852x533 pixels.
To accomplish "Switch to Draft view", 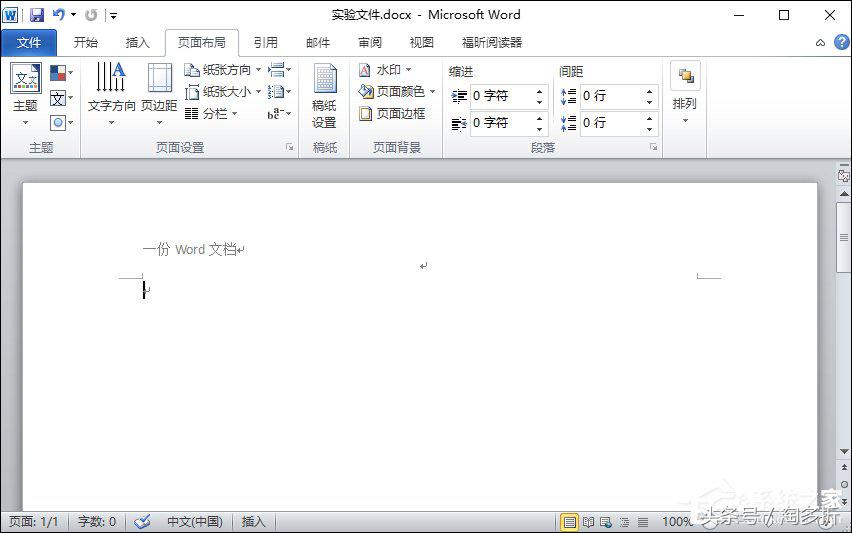I will point(643,522).
